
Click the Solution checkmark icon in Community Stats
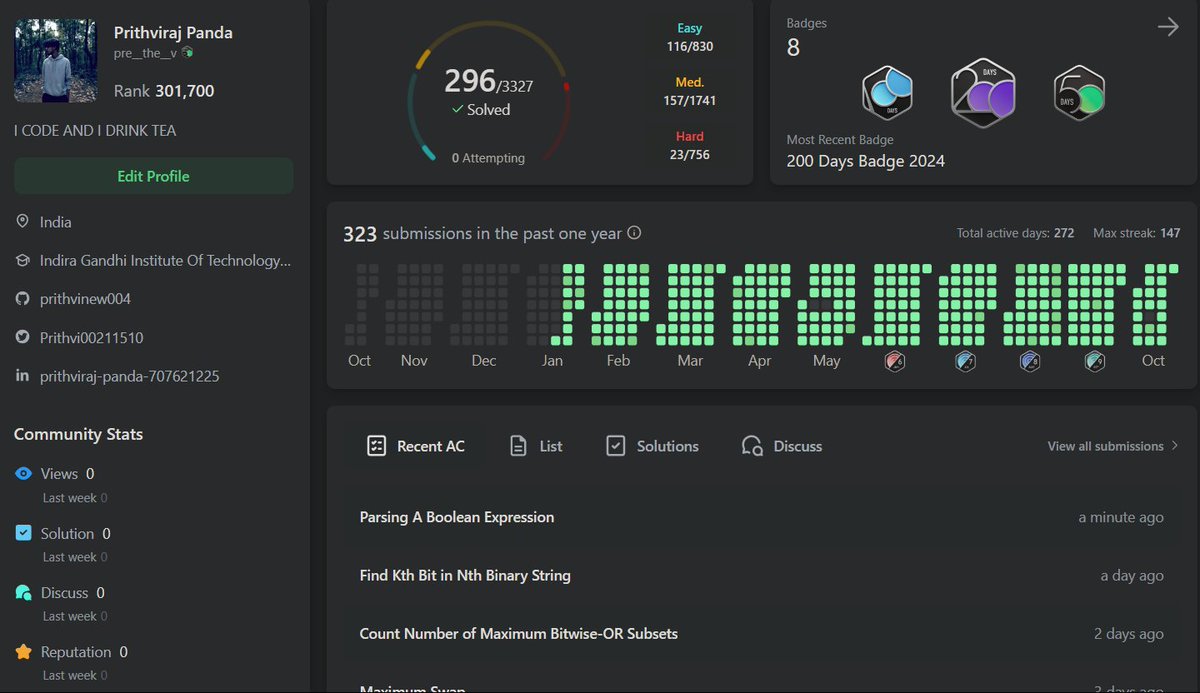tap(24, 533)
